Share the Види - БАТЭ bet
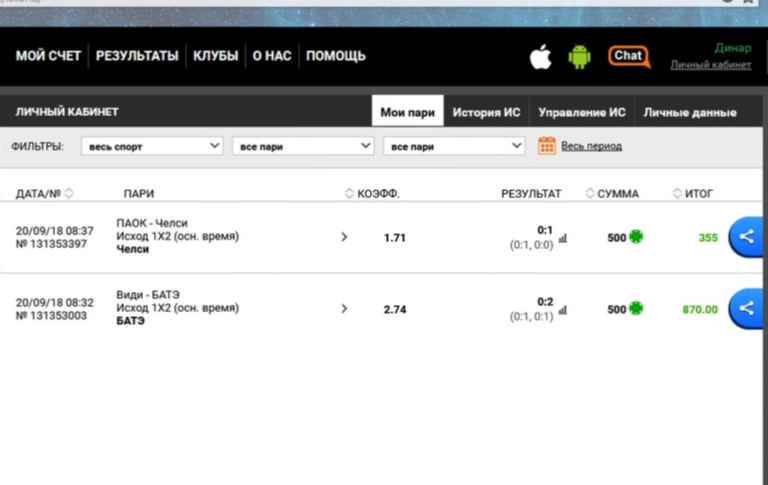Image resolution: width=768 pixels, height=485 pixels. (746, 309)
